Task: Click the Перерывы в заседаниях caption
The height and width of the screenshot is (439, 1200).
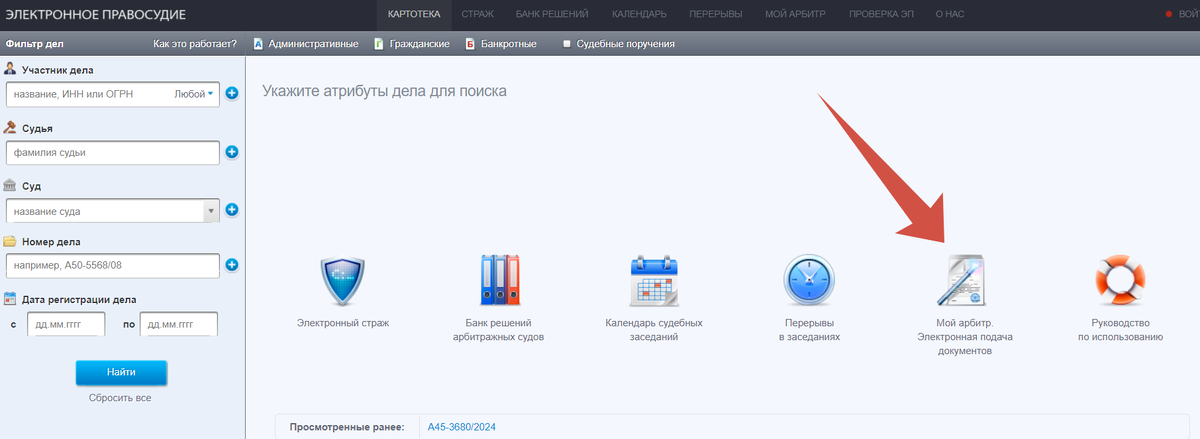Action: pos(809,330)
